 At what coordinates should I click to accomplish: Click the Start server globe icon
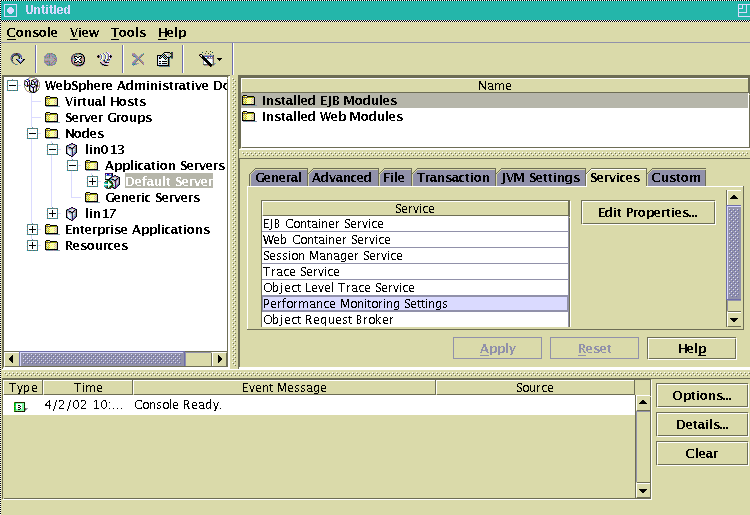pyautogui.click(x=50, y=59)
